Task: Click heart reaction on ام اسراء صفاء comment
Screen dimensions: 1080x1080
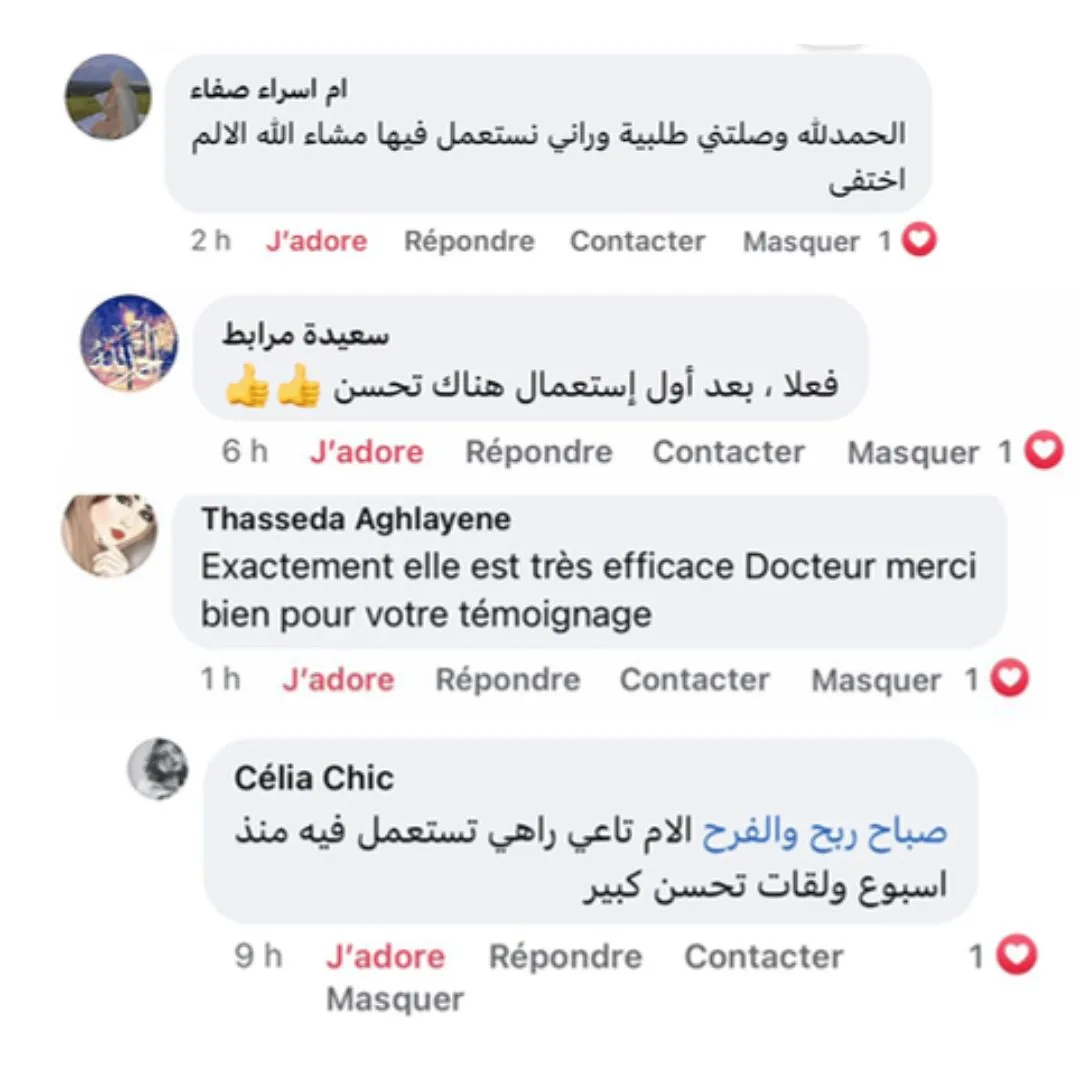Action: 920,240
